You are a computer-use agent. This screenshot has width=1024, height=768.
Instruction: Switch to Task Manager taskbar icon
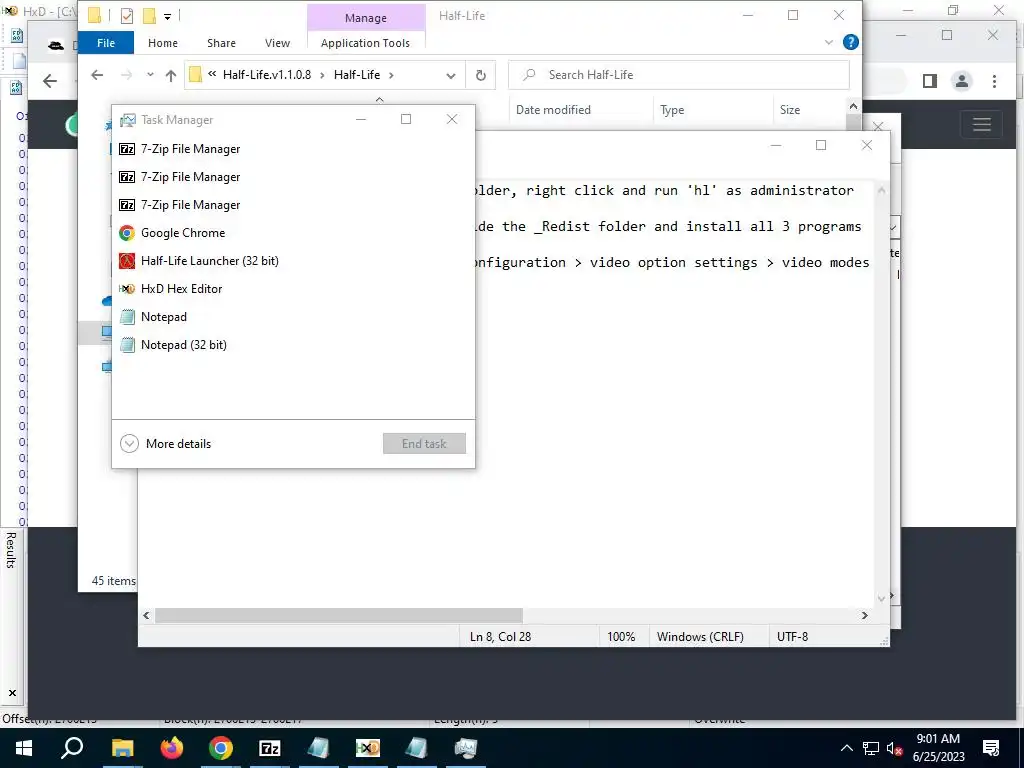pos(466,748)
